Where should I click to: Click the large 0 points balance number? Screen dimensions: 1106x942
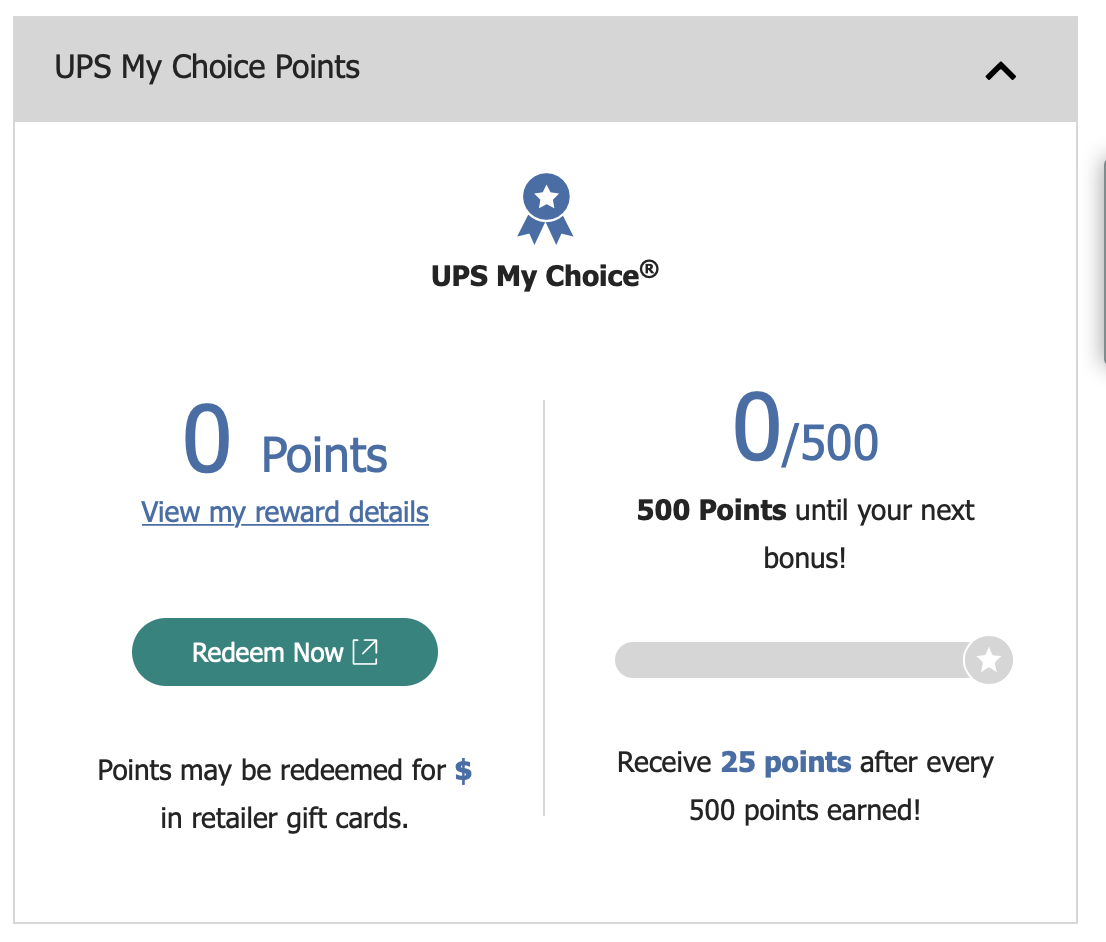tap(207, 442)
